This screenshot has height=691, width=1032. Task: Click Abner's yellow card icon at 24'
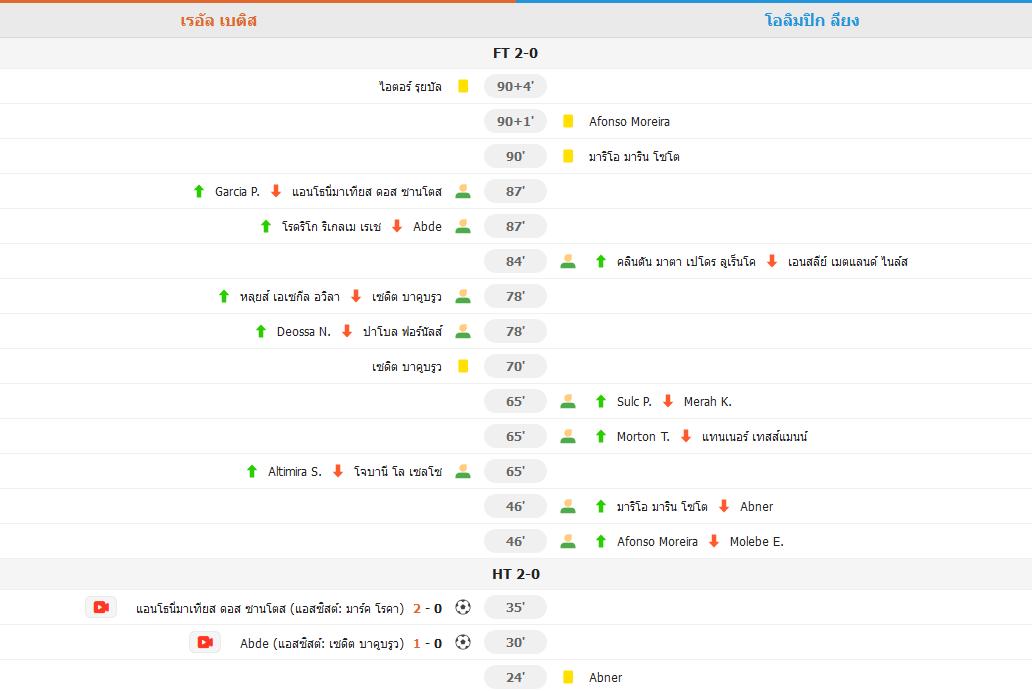click(568, 677)
